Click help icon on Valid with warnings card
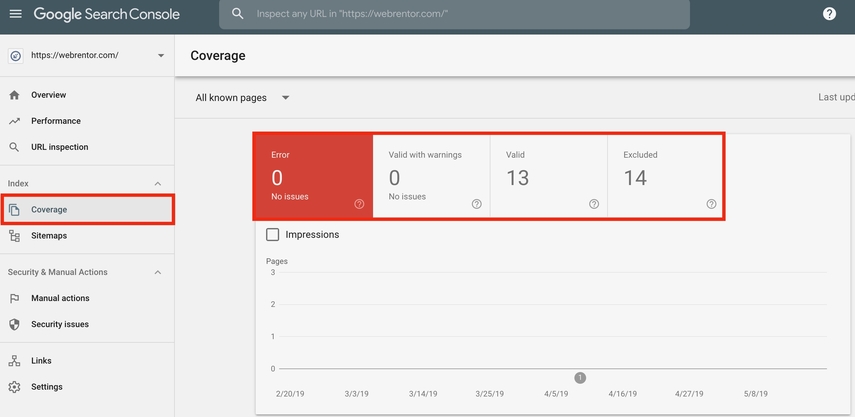Image resolution: width=855 pixels, height=417 pixels. click(x=476, y=204)
